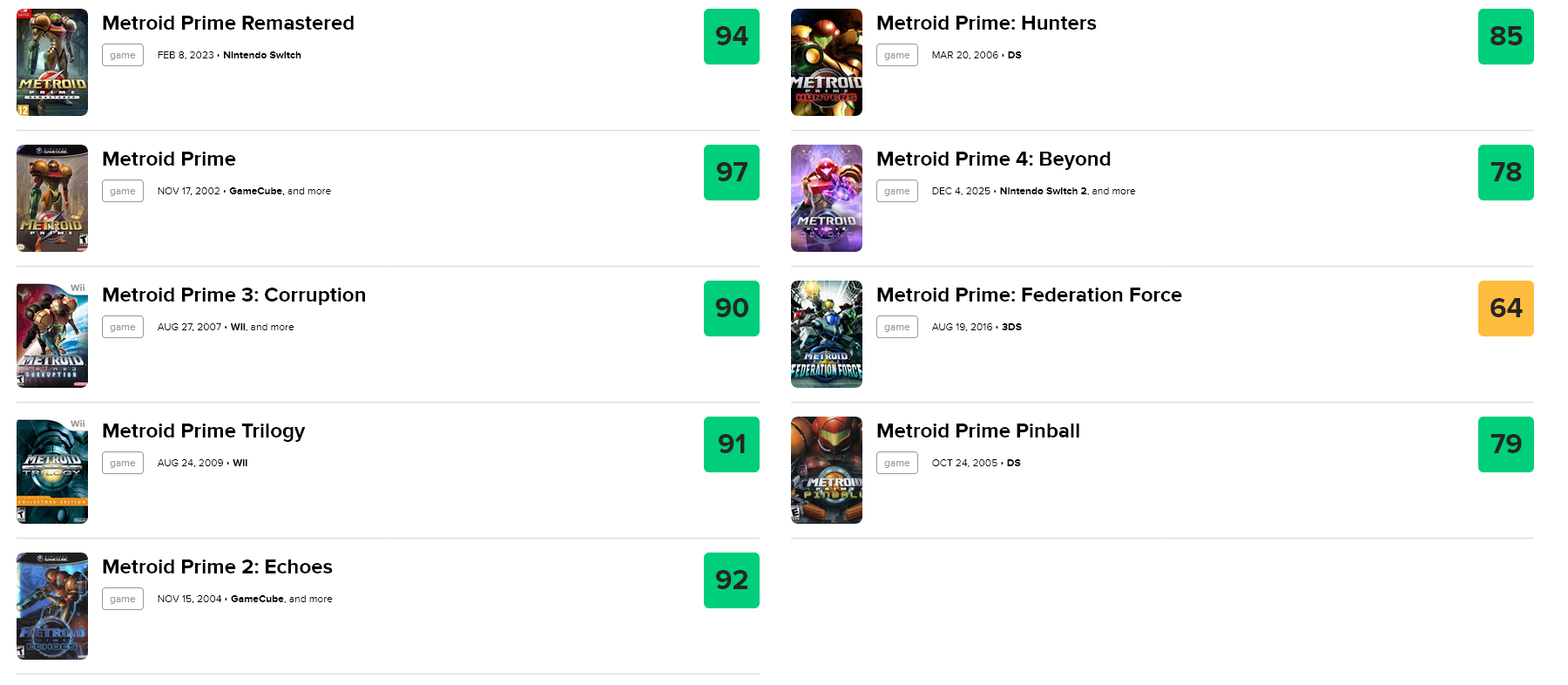This screenshot has width=1568, height=685.
Task: Open the Metroid Prime 4: Beyond title link
Action: pyautogui.click(x=993, y=159)
